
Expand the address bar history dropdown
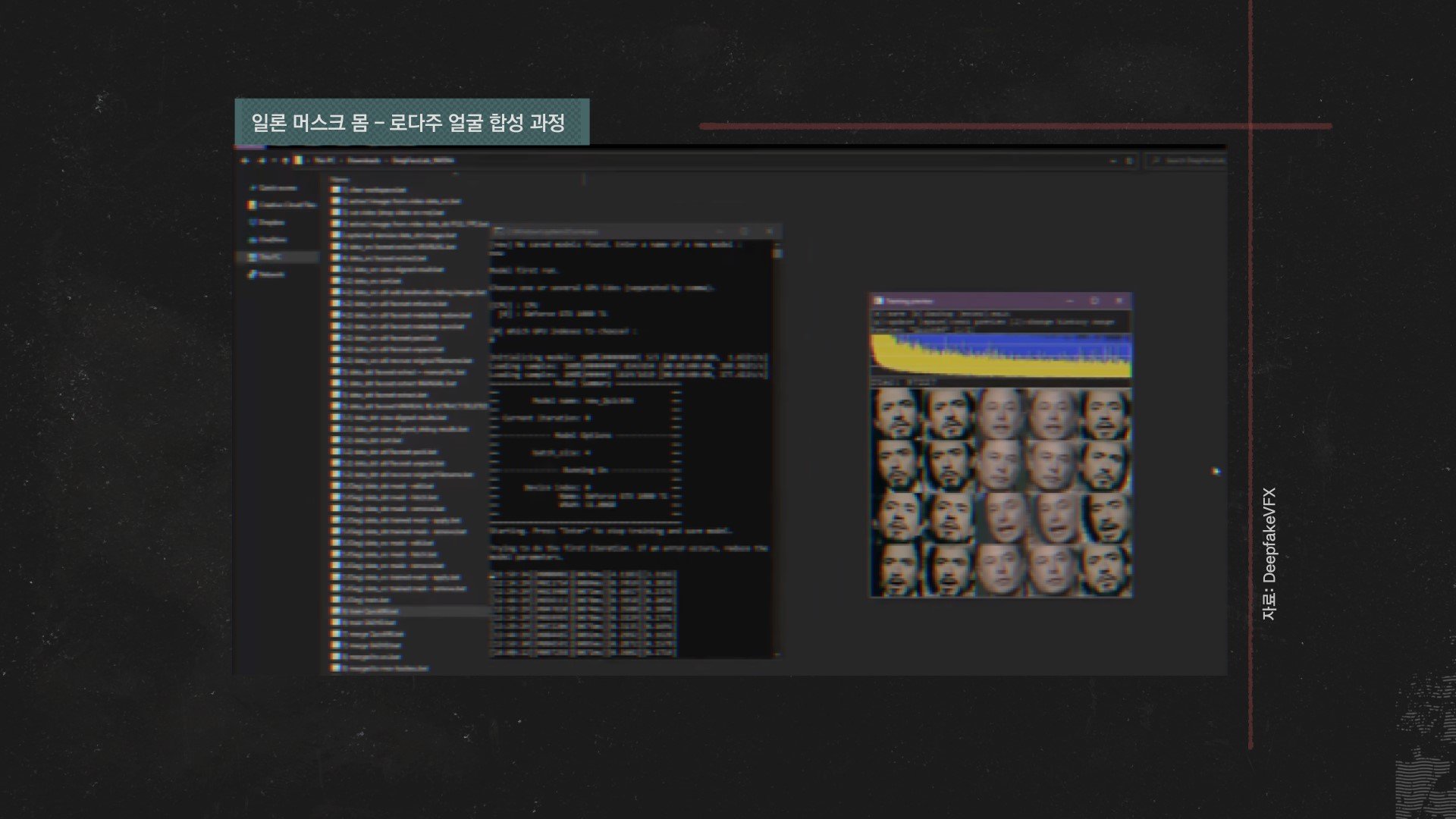tap(1112, 161)
